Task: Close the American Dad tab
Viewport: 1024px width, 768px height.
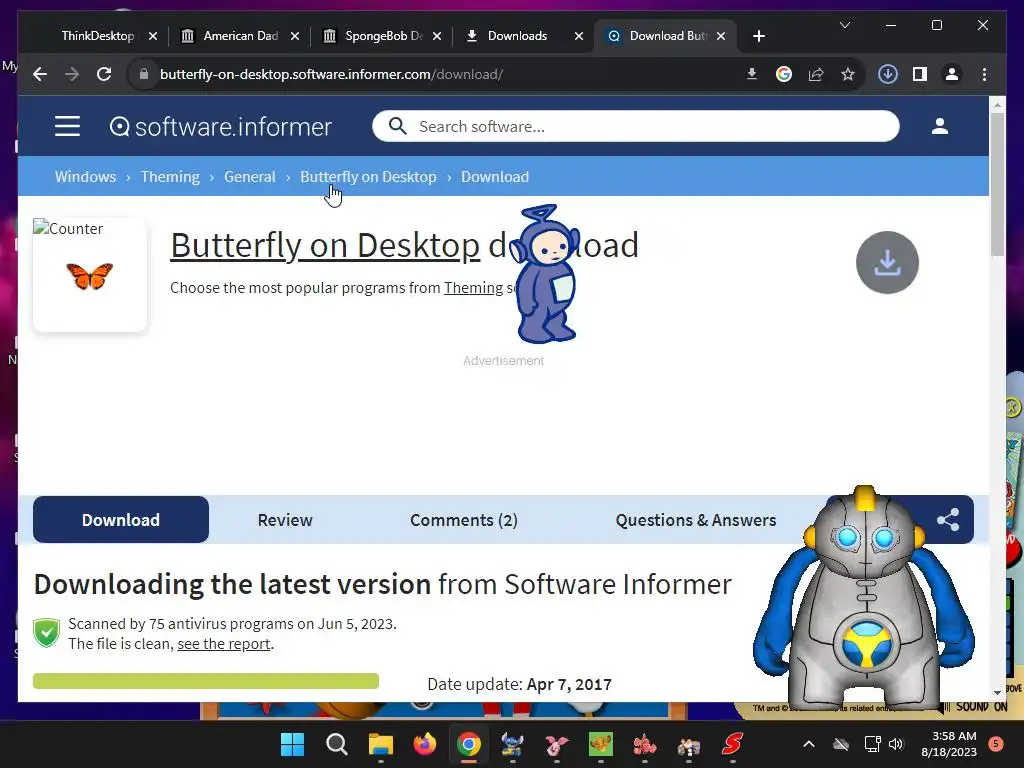Action: (x=295, y=36)
